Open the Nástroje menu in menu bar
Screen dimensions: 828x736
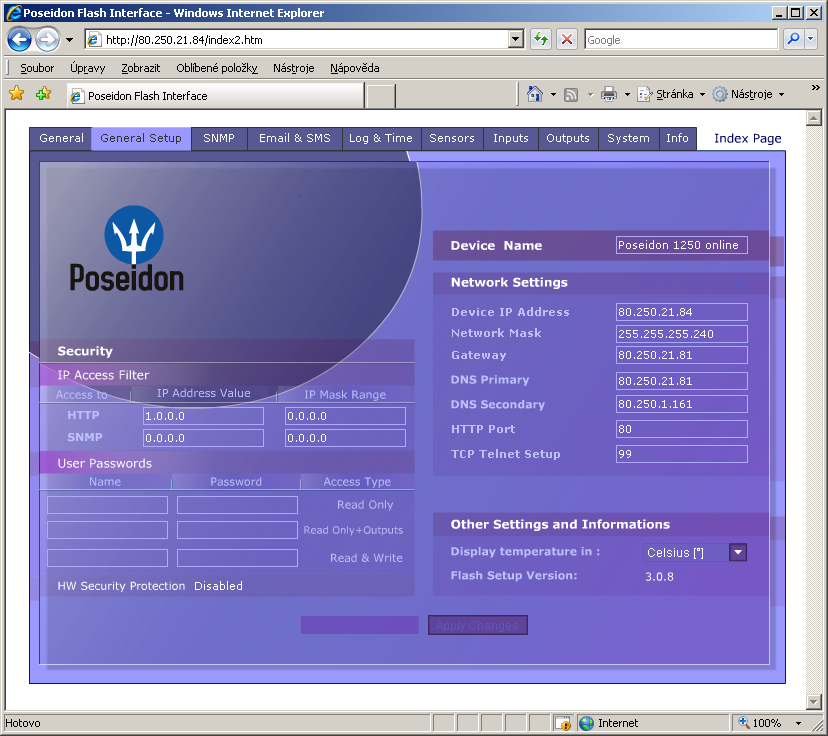click(x=294, y=68)
